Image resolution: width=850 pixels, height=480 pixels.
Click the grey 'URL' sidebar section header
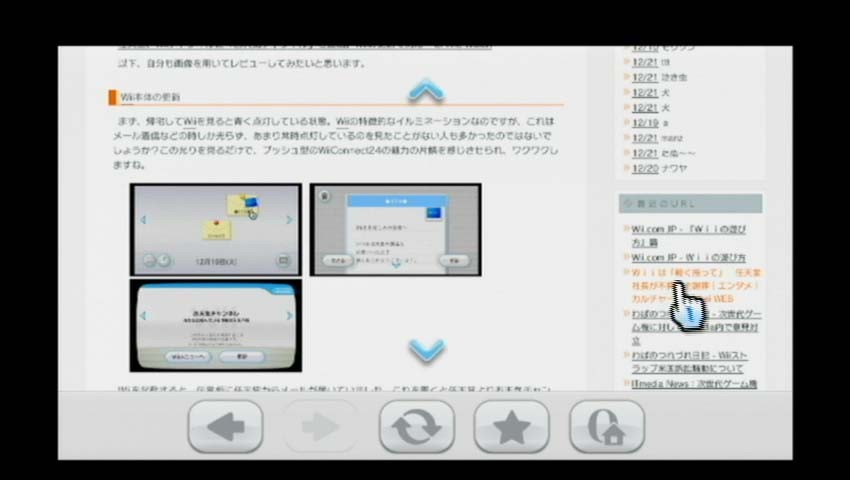[690, 203]
